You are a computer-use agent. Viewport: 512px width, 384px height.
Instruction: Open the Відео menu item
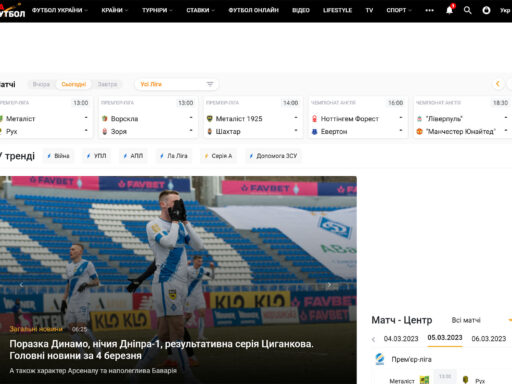pos(301,10)
